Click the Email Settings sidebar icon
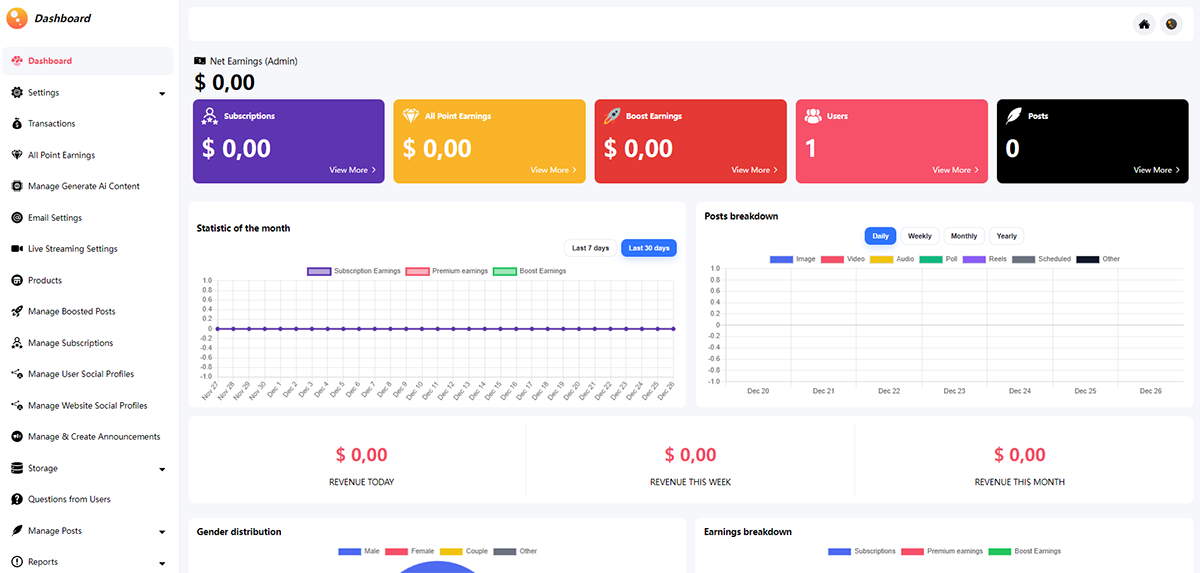 tap(17, 218)
